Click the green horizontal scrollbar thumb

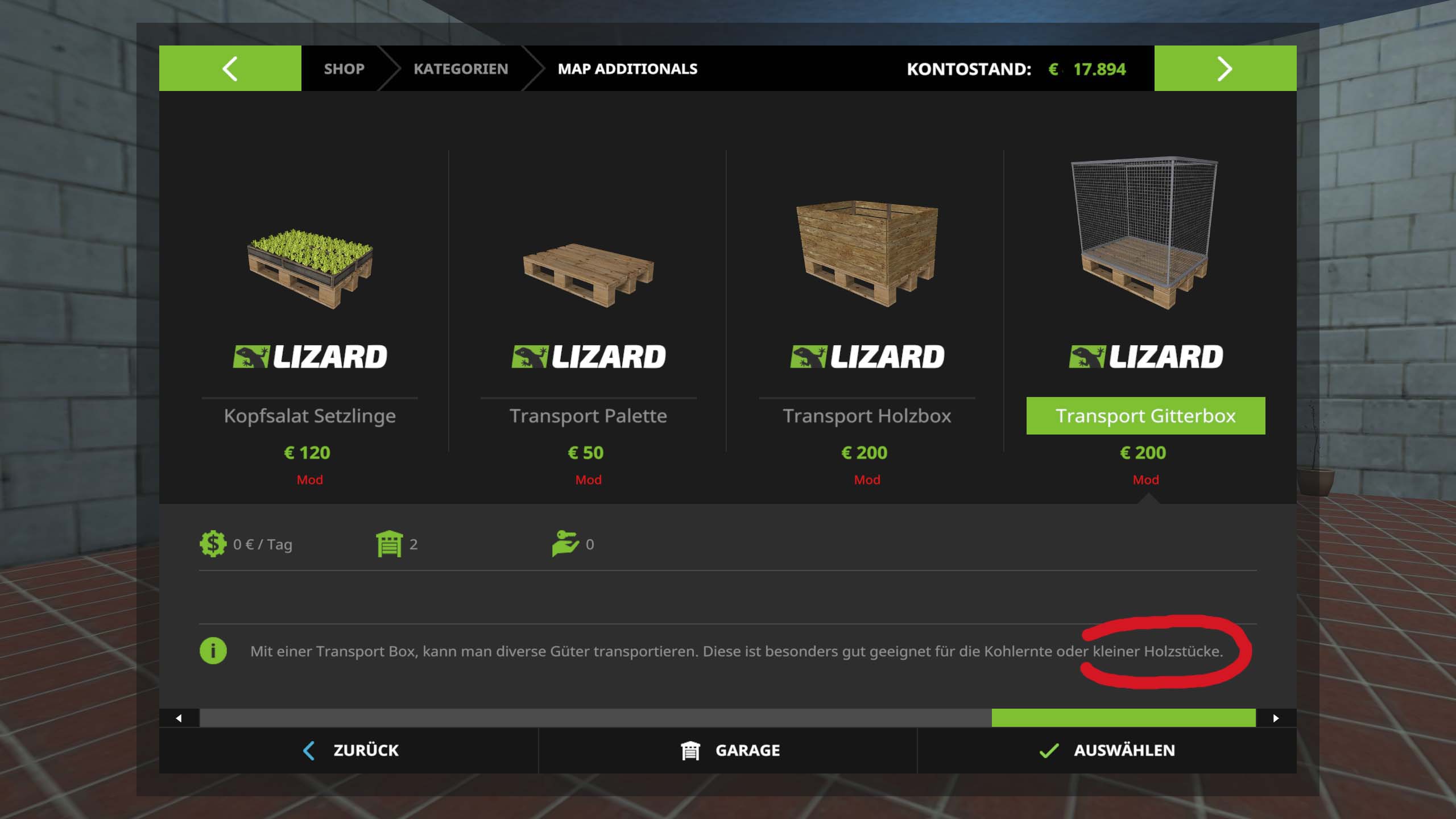pos(1123,718)
